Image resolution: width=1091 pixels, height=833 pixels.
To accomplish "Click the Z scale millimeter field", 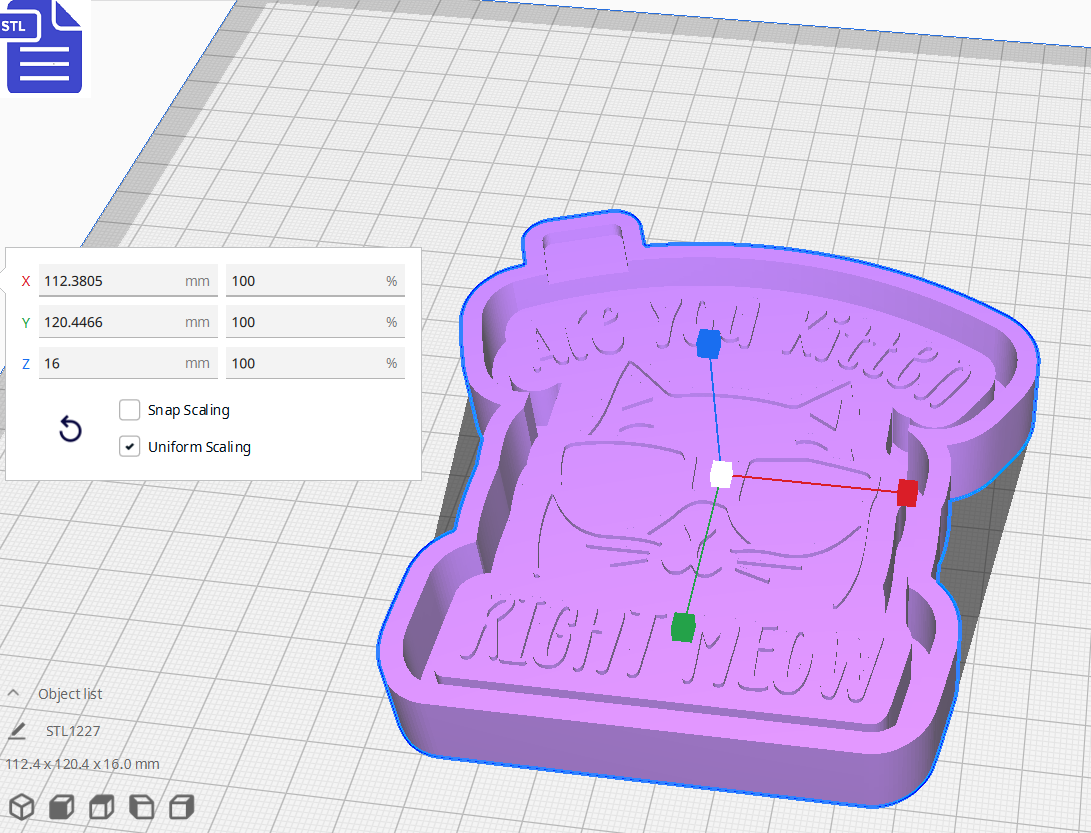I will [x=128, y=363].
